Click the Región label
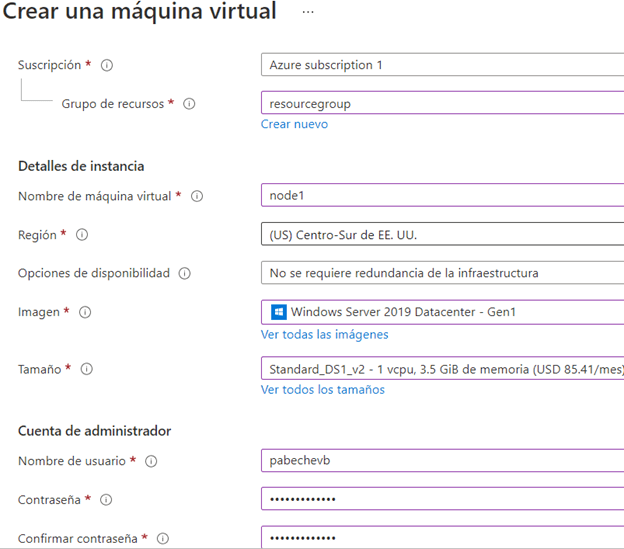This screenshot has height=549, width=624. click(37, 235)
